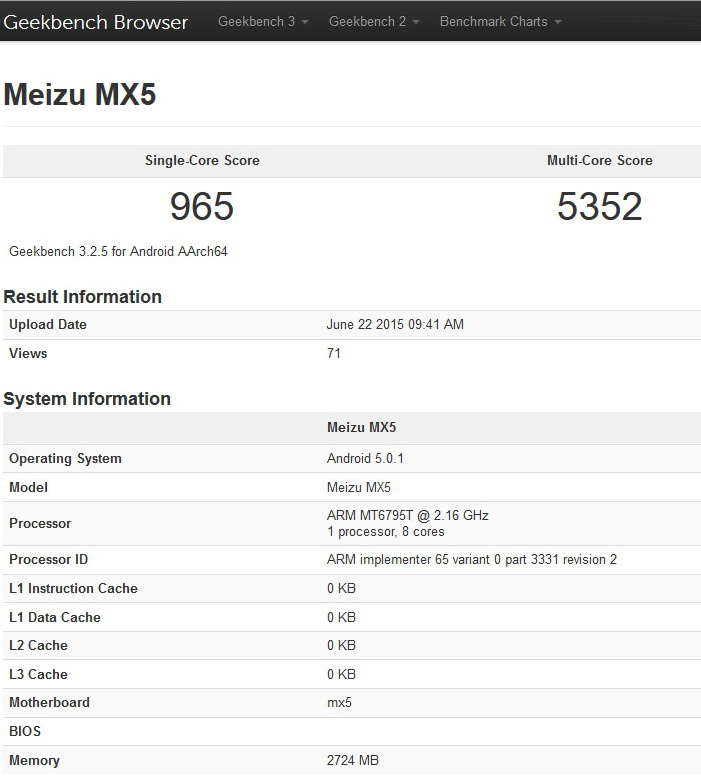
Task: Click the System Information section heading
Action: point(87,399)
